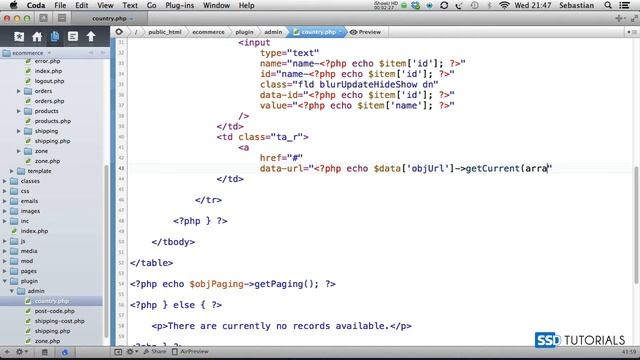
Task: Place cursor on line 43 data-url code
Action: [405, 169]
